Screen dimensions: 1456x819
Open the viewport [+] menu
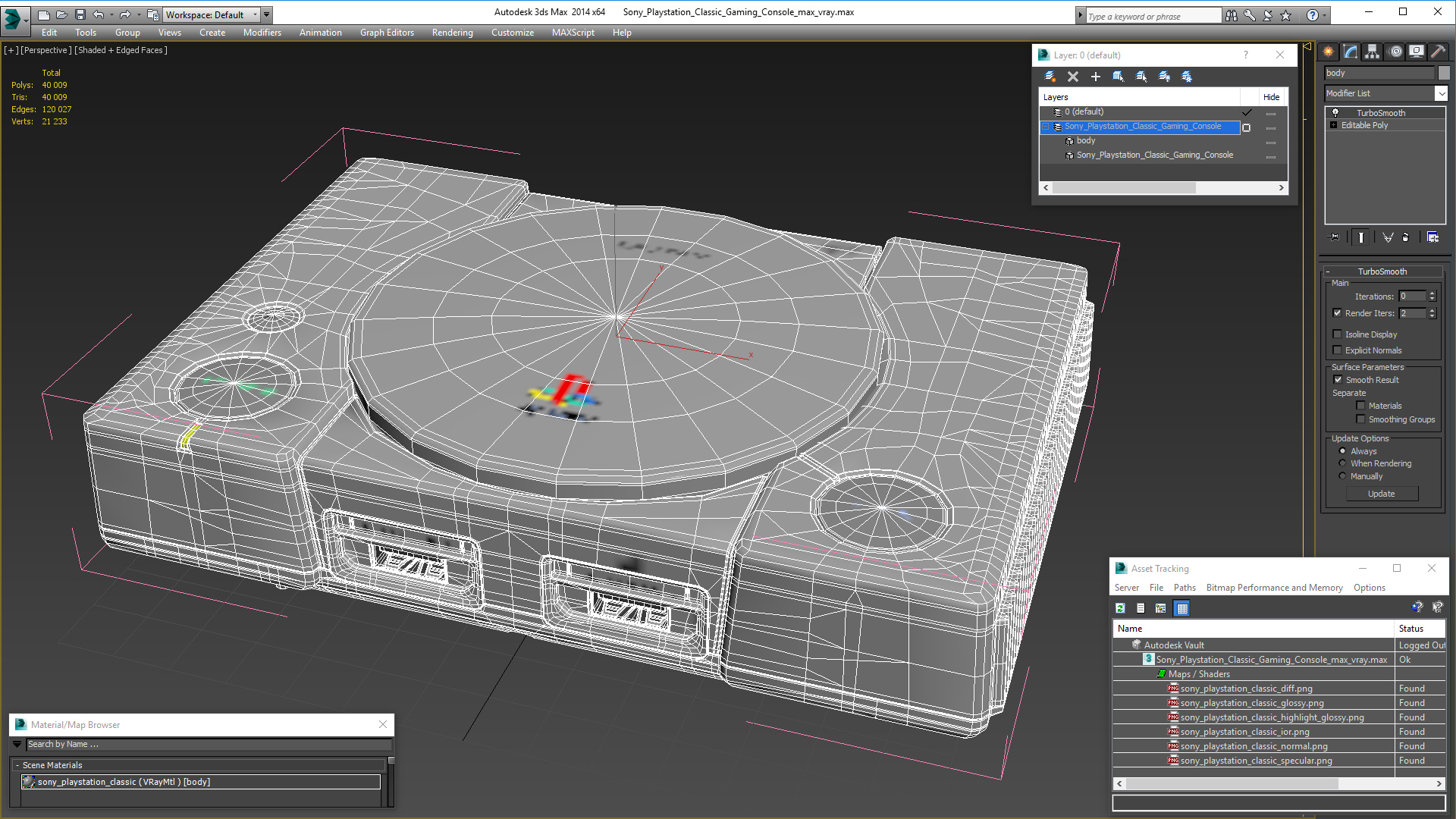coord(11,50)
